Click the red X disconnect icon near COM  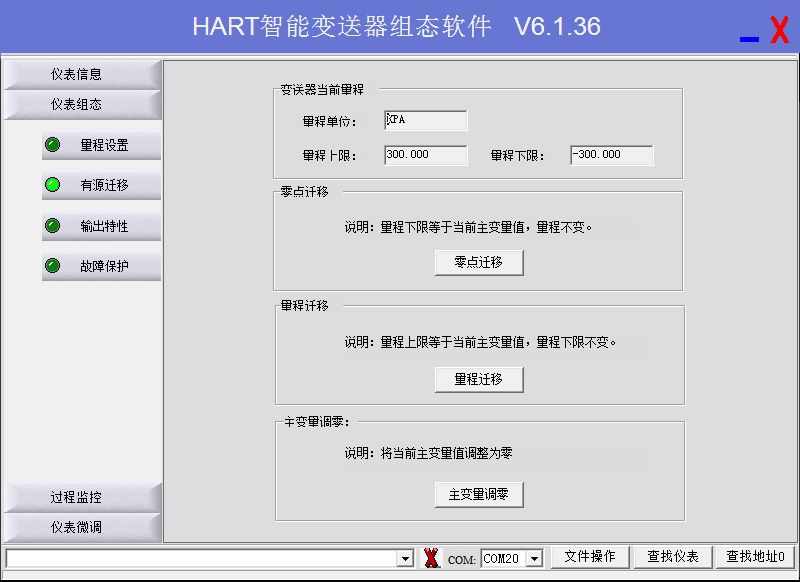point(431,558)
